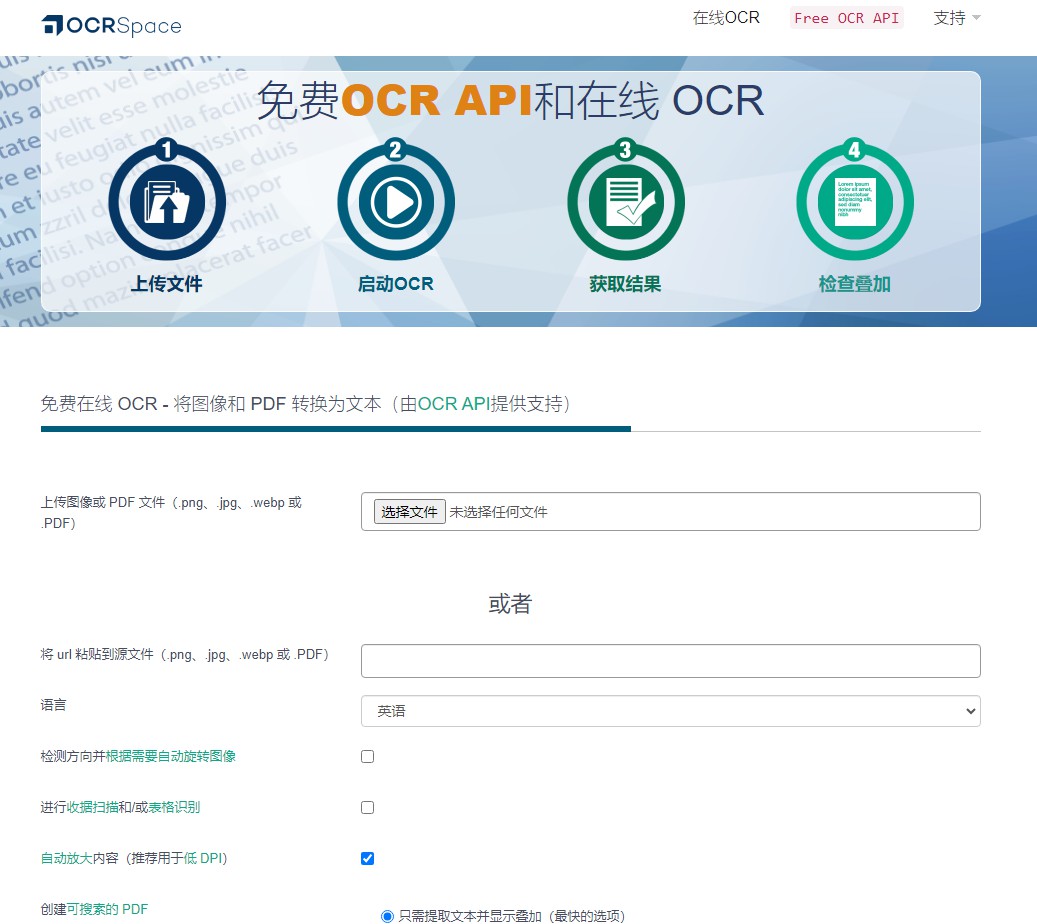The height and width of the screenshot is (924, 1037).
Task: Click the step 1 upload file icon
Action: pos(167,200)
